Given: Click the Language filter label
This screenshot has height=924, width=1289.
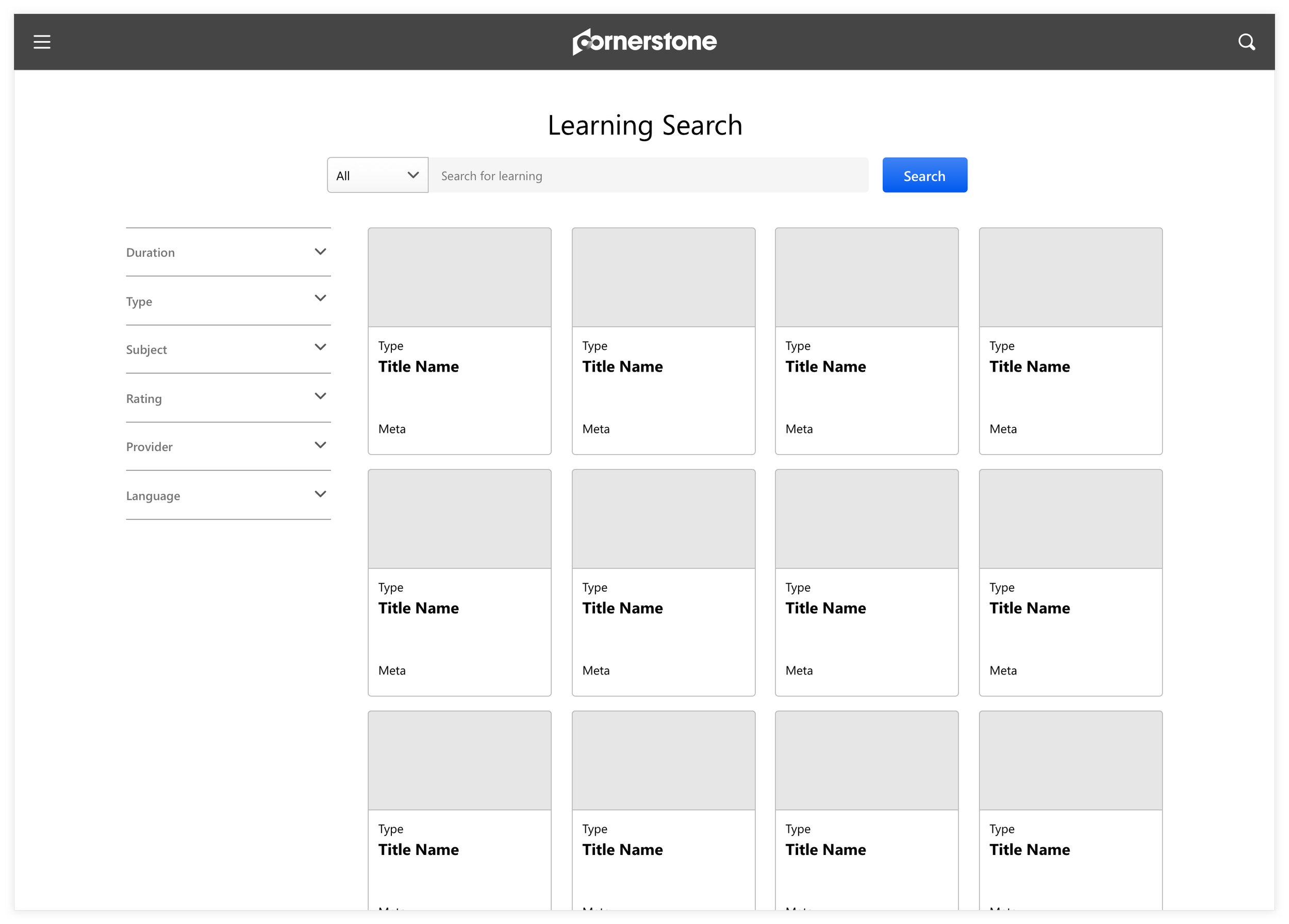Looking at the screenshot, I should pyautogui.click(x=153, y=496).
